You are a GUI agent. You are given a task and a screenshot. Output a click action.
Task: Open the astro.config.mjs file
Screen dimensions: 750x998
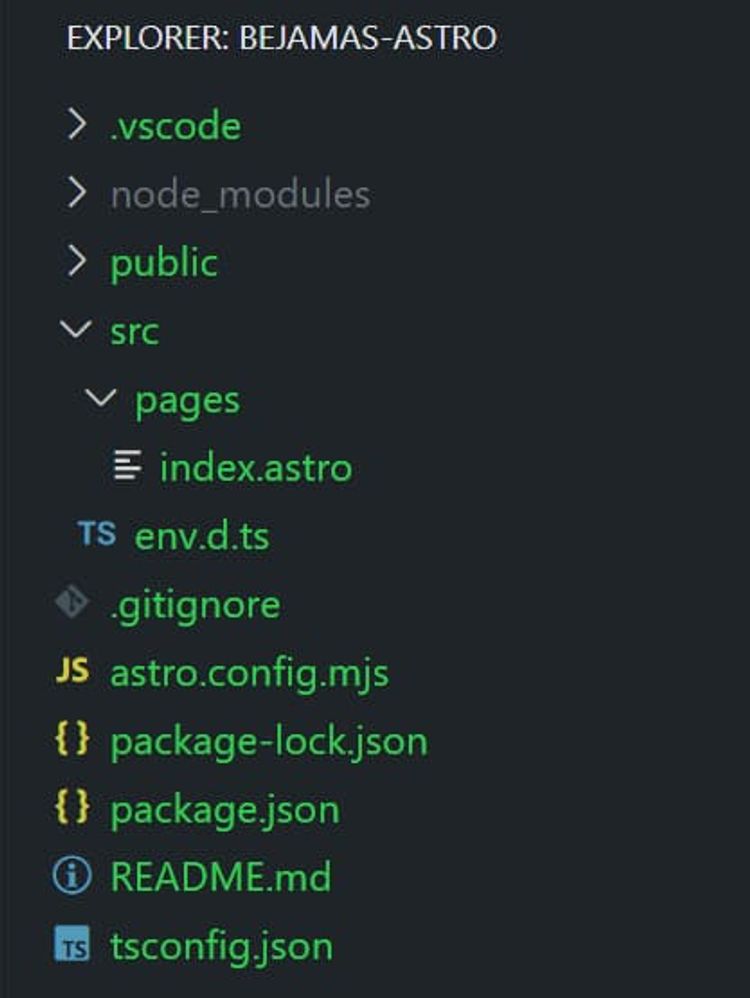point(250,673)
